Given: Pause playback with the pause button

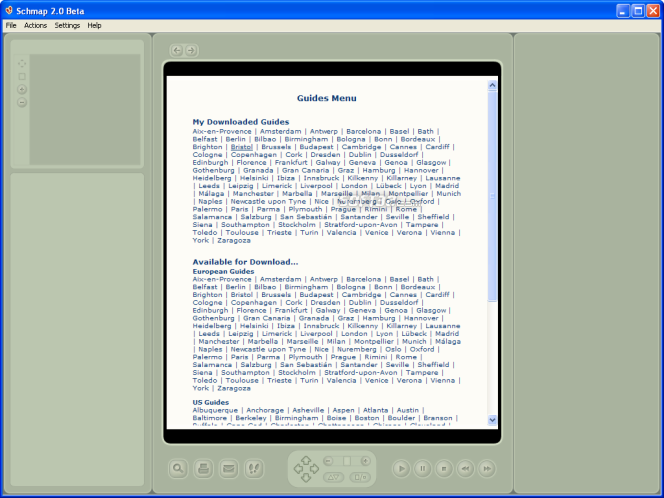Looking at the screenshot, I should tap(423, 469).
